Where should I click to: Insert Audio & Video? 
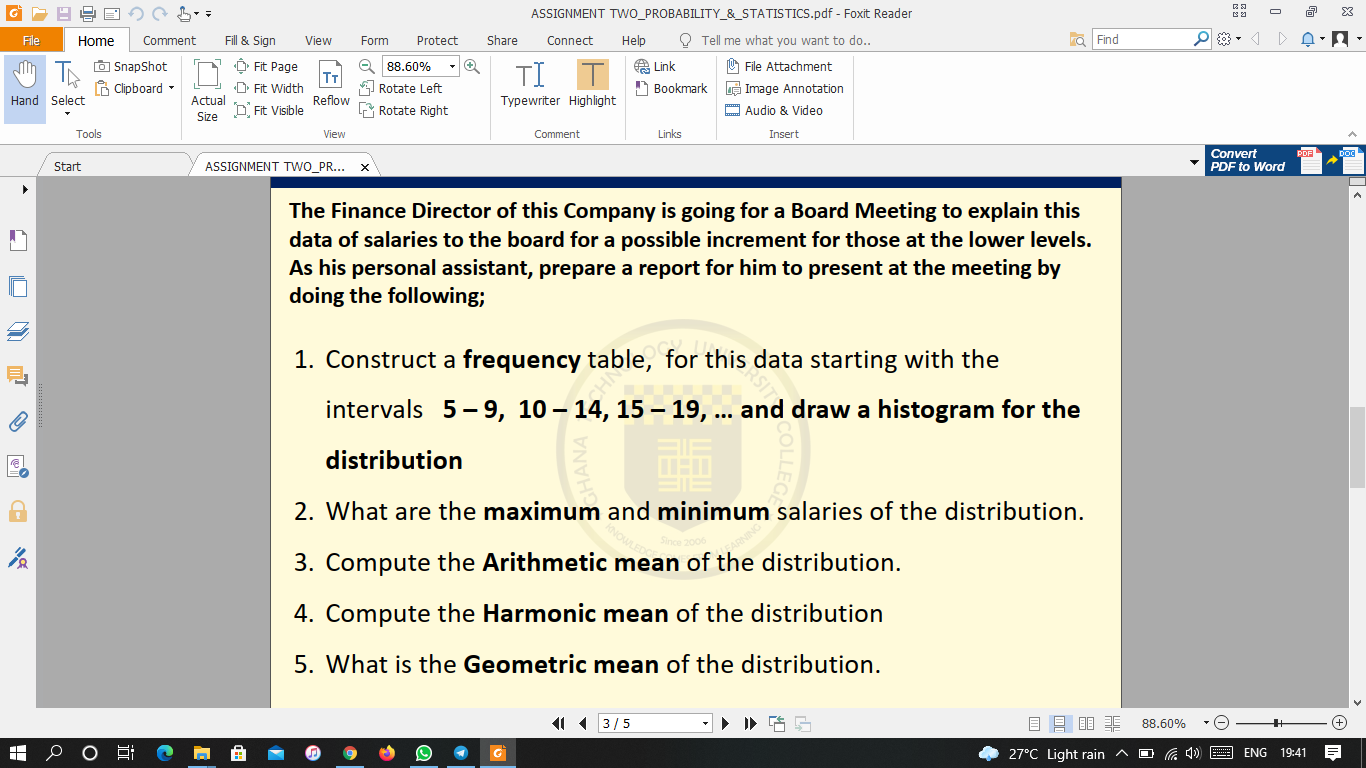[774, 110]
